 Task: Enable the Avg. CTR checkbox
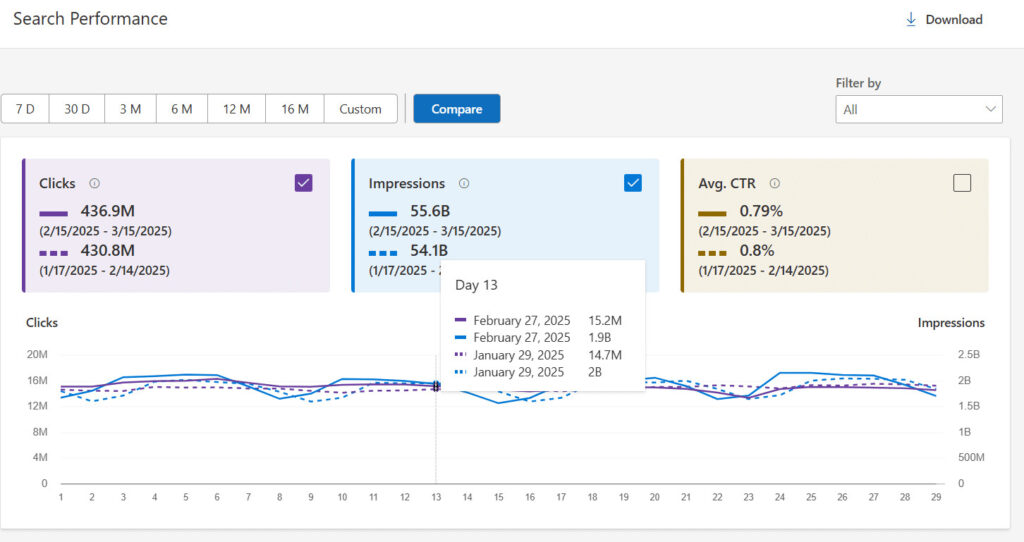click(x=962, y=182)
